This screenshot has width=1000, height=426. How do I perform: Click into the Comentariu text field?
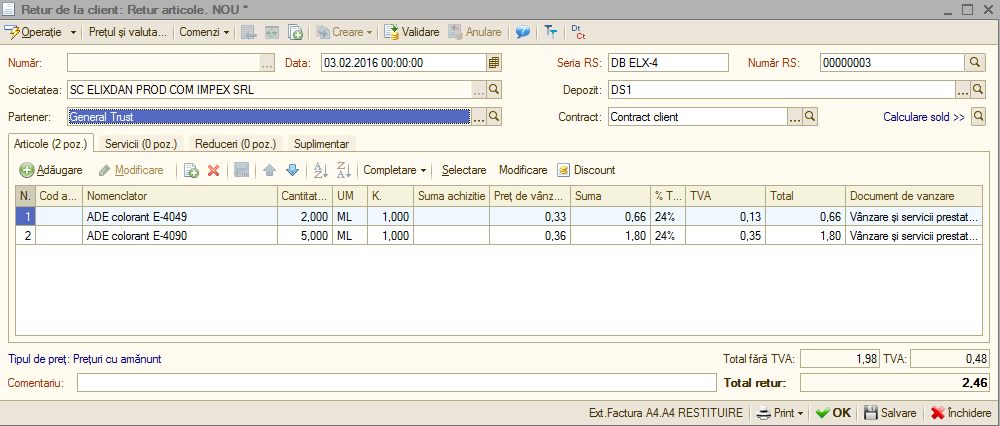point(397,383)
